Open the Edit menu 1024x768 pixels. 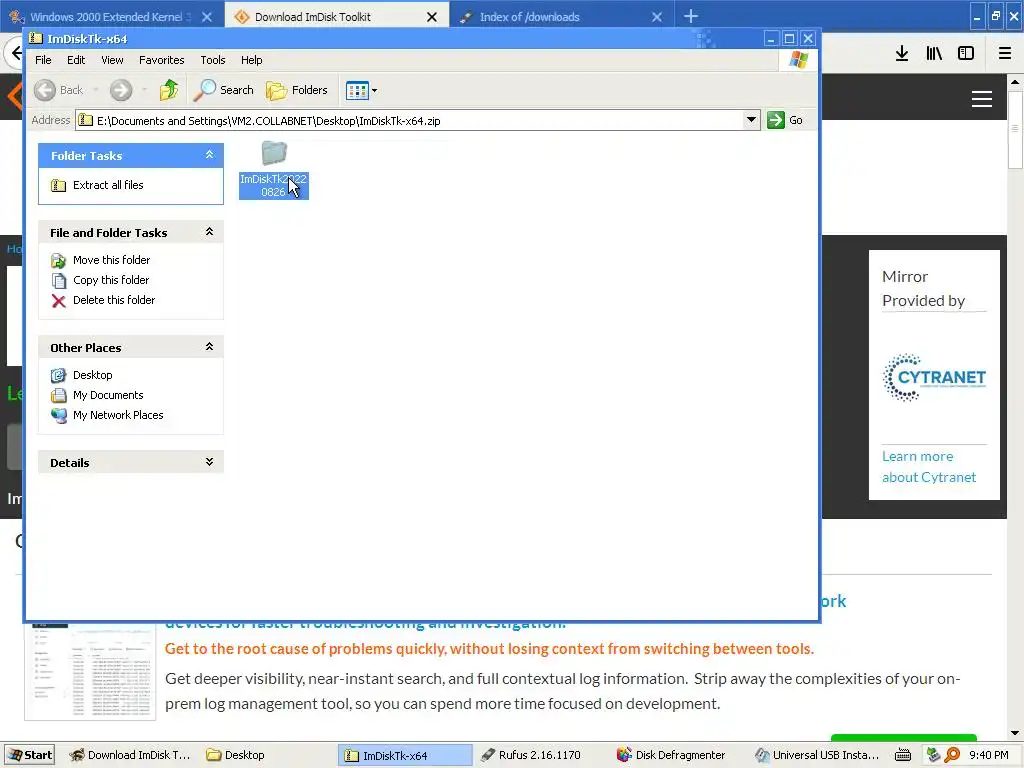[x=76, y=60]
